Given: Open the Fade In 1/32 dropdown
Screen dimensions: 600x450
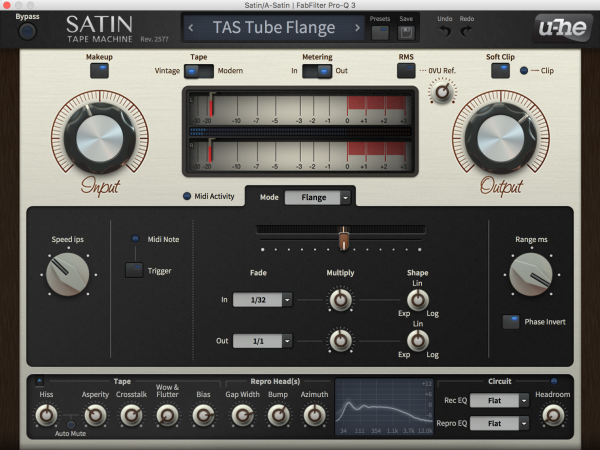Looking at the screenshot, I should coord(262,299).
